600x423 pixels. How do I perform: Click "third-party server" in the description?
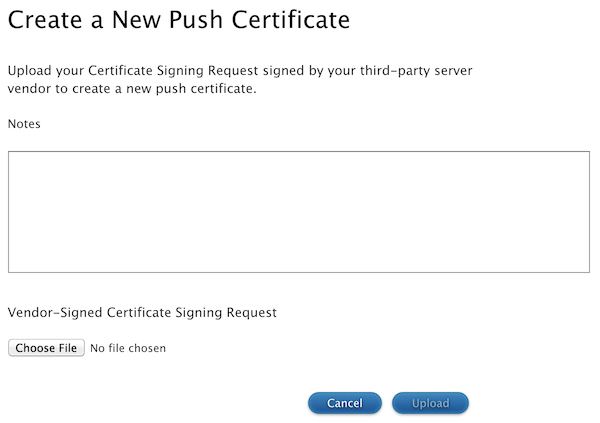[x=416, y=71]
